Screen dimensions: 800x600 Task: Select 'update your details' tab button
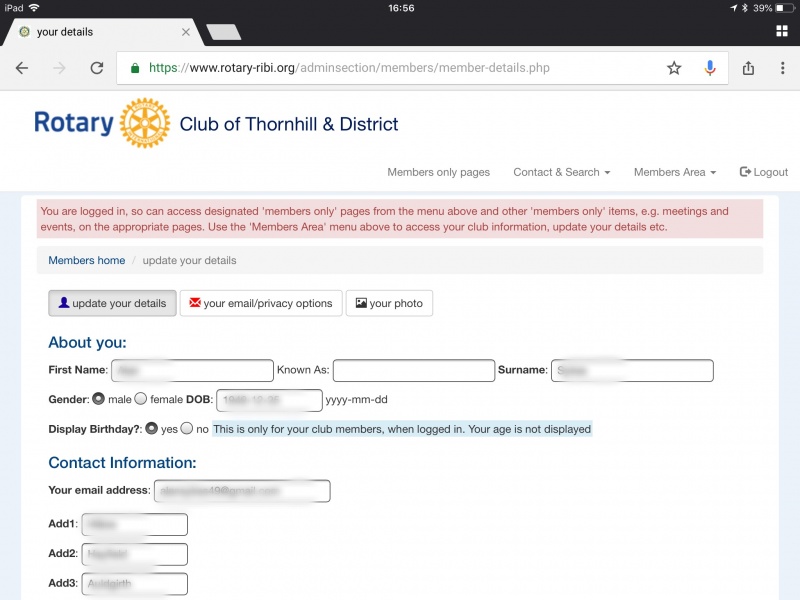click(x=112, y=303)
